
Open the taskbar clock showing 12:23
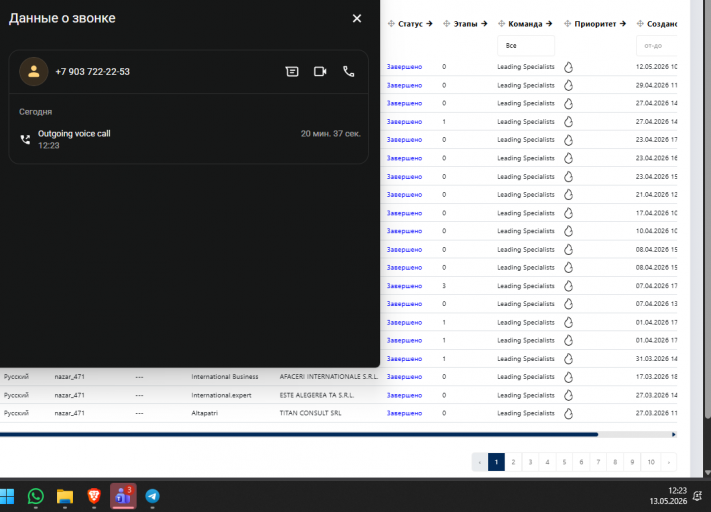[x=668, y=496]
